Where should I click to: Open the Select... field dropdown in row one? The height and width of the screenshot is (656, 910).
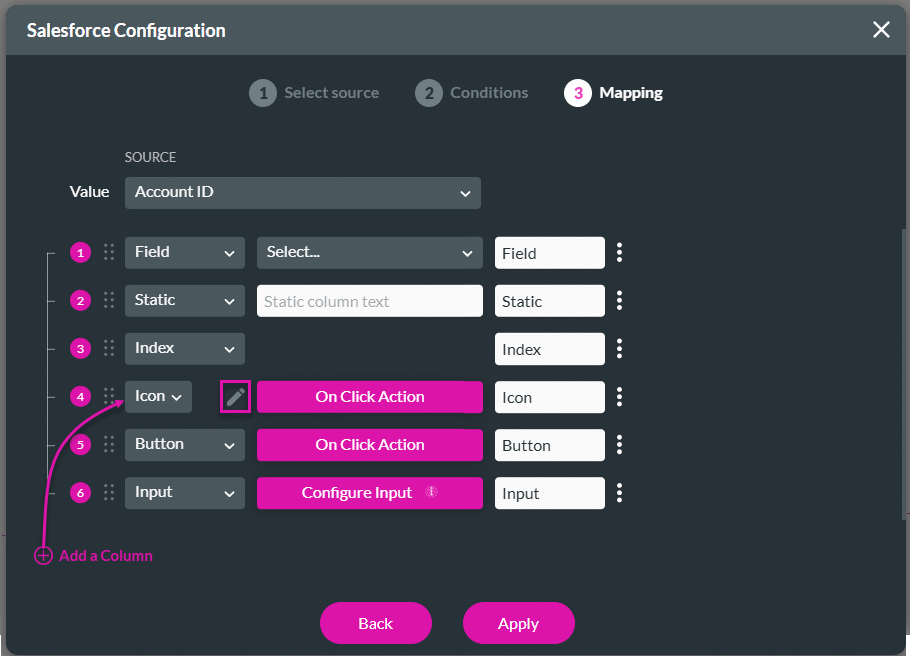369,252
